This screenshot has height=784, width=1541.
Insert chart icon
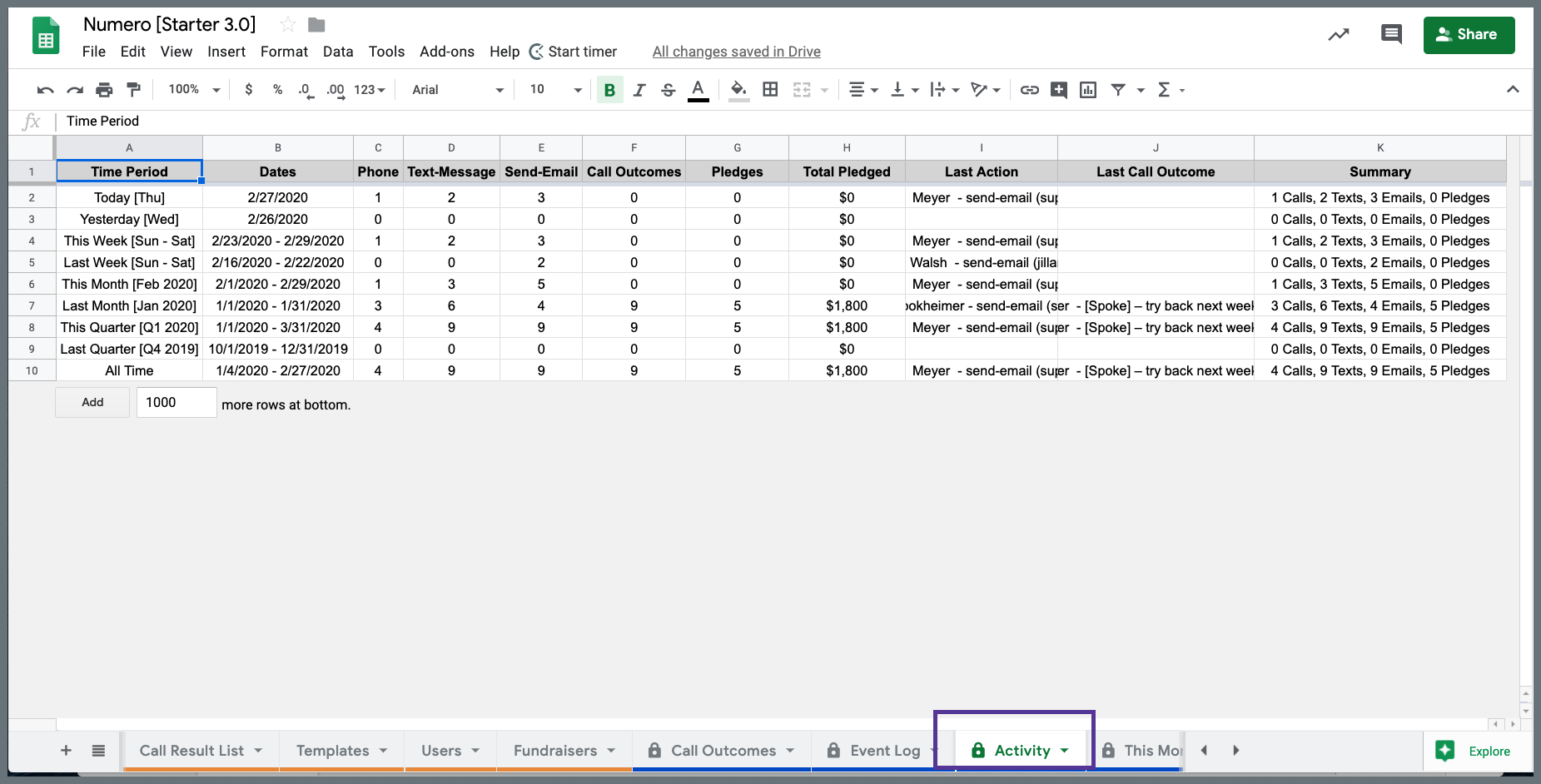(1088, 90)
